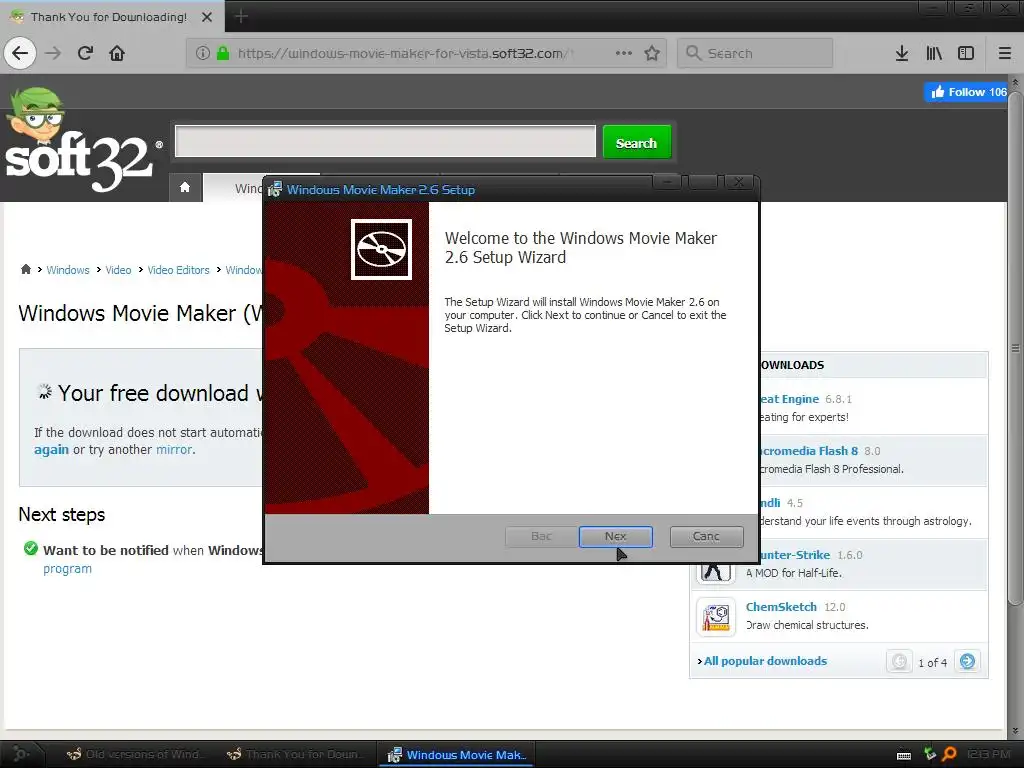Screen dimensions: 1024x768
Task: Click the system tray clock
Action: tap(989, 754)
